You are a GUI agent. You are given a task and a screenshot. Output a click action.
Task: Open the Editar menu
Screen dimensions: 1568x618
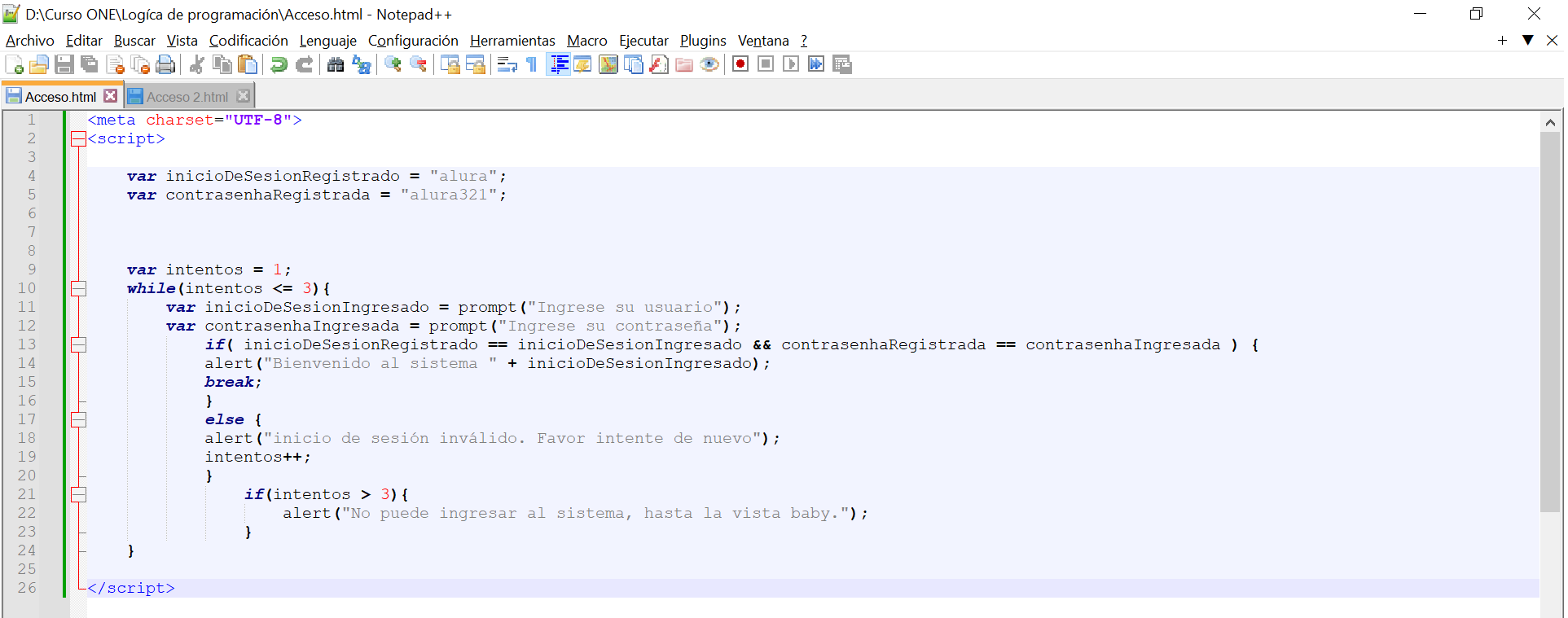click(84, 41)
